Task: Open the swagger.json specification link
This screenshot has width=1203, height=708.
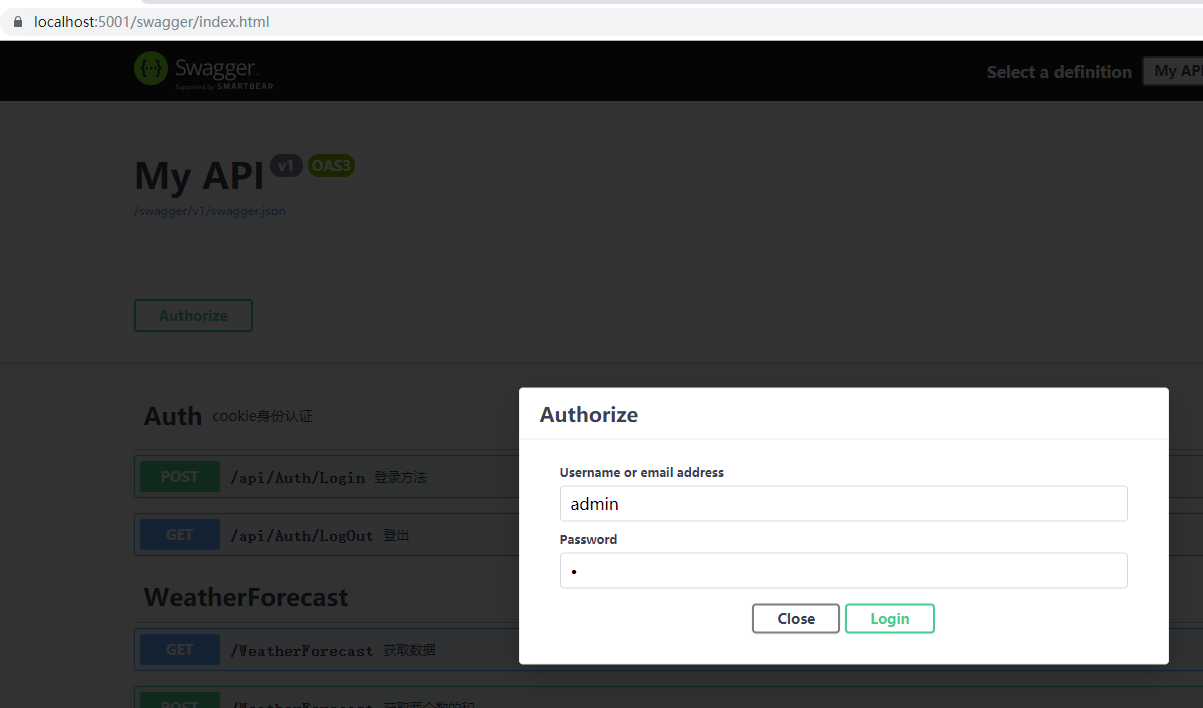Action: 209,210
